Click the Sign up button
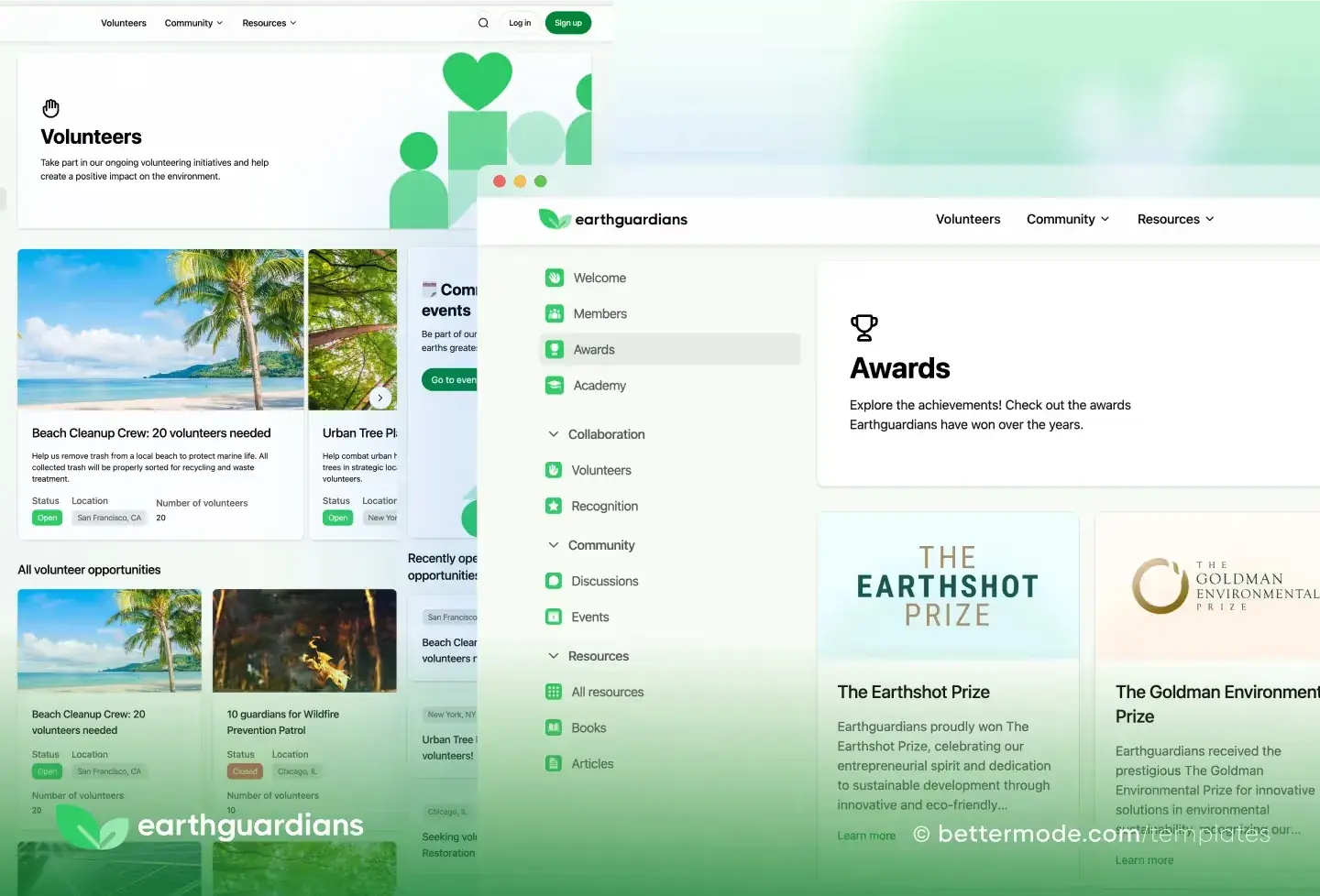The image size is (1320, 896). click(x=568, y=23)
